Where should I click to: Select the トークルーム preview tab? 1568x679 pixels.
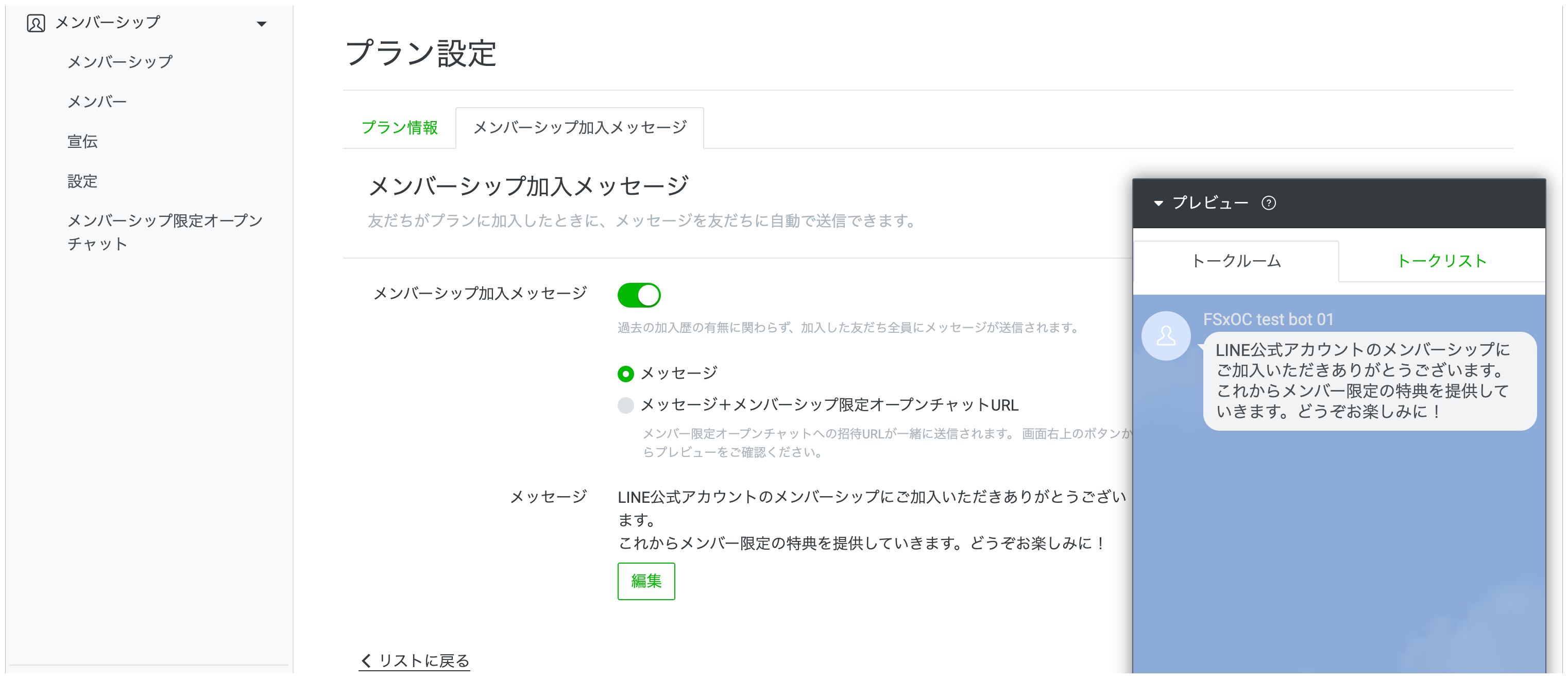(1236, 261)
